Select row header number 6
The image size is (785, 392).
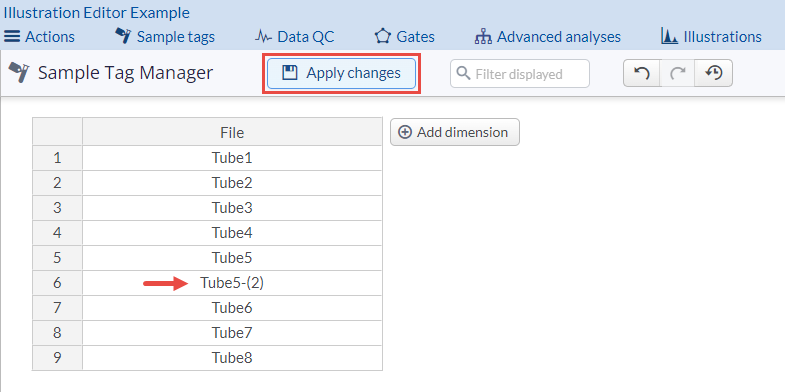tap(58, 283)
